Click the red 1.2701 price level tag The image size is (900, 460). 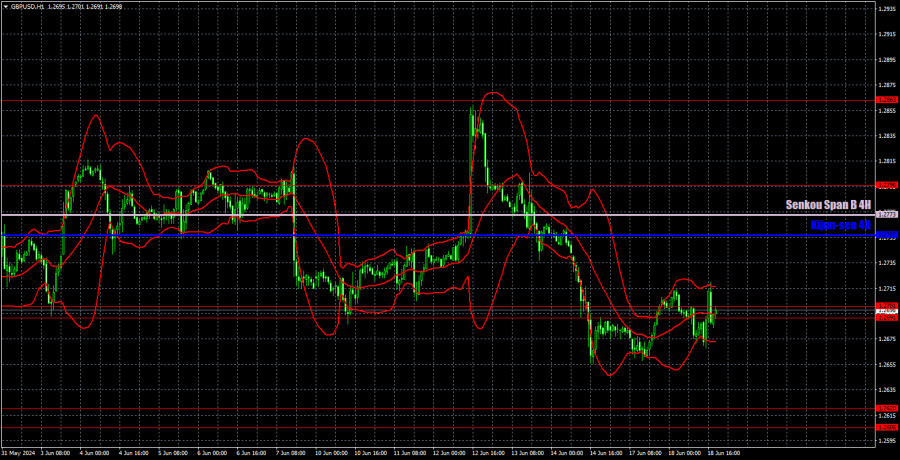pyautogui.click(x=886, y=306)
